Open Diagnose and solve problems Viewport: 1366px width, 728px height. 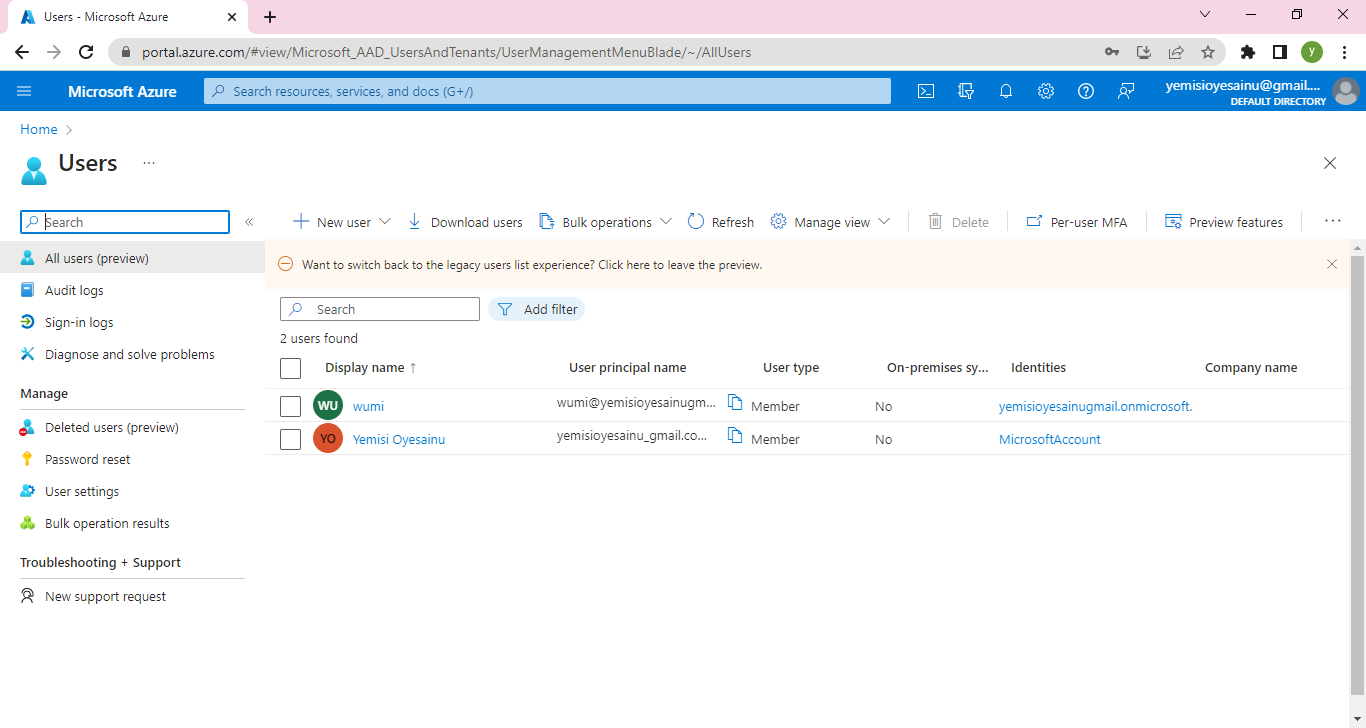click(132, 354)
